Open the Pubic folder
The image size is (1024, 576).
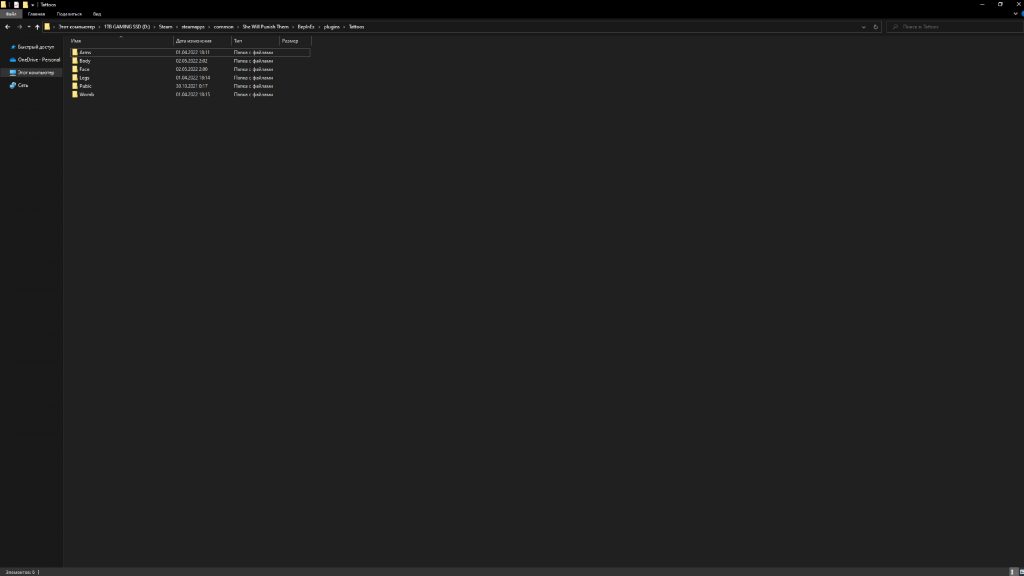[85, 86]
